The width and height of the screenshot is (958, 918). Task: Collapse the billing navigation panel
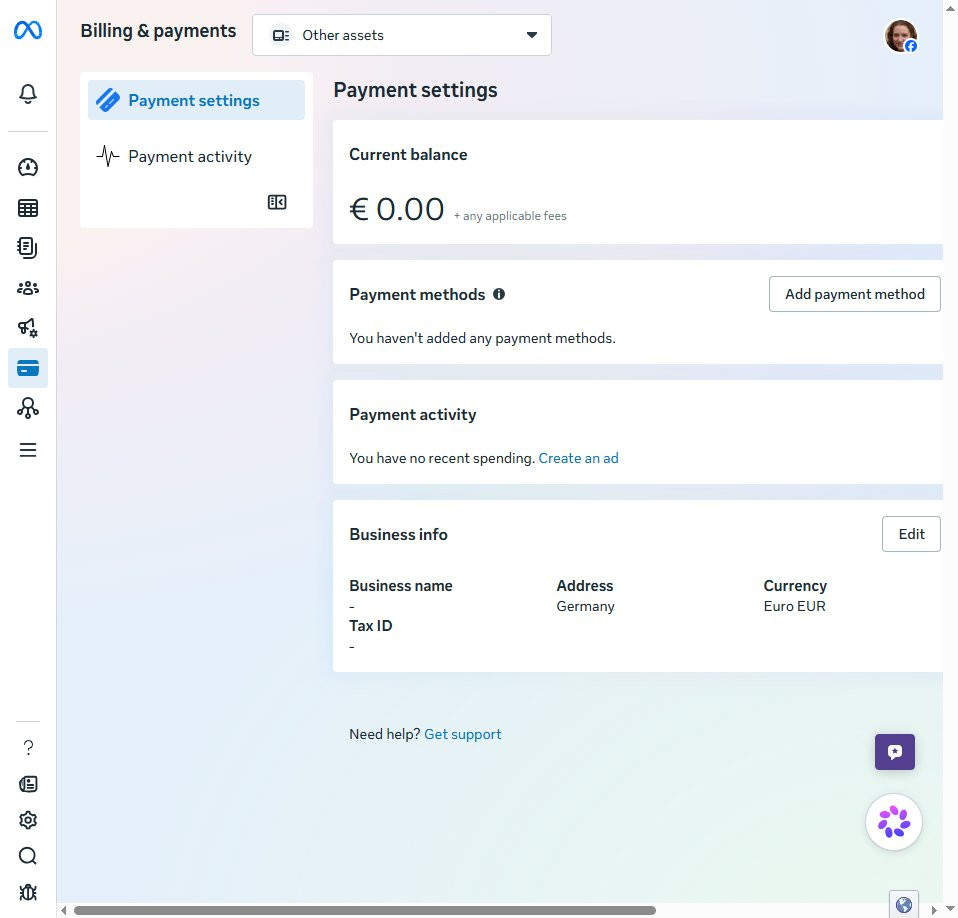click(277, 202)
